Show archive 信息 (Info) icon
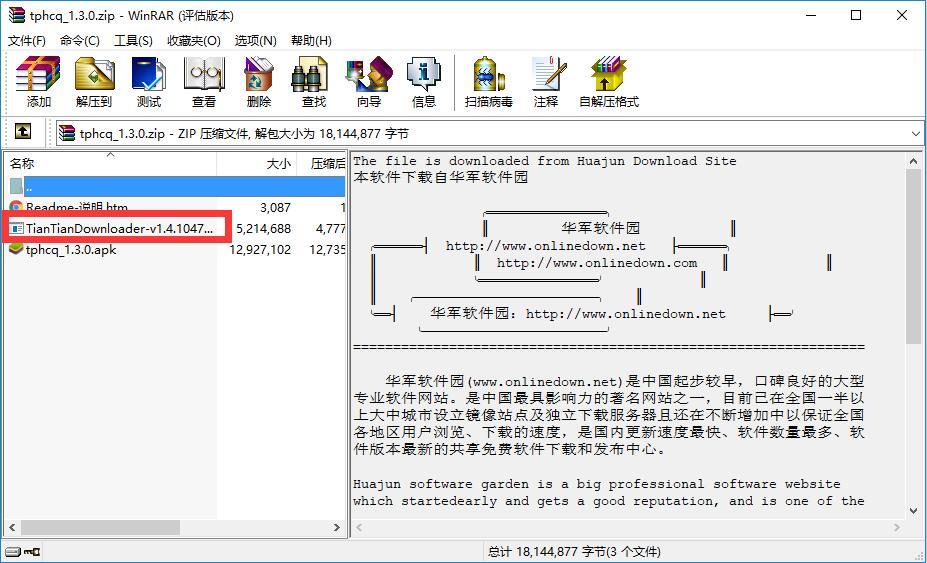The height and width of the screenshot is (563, 927). (423, 74)
